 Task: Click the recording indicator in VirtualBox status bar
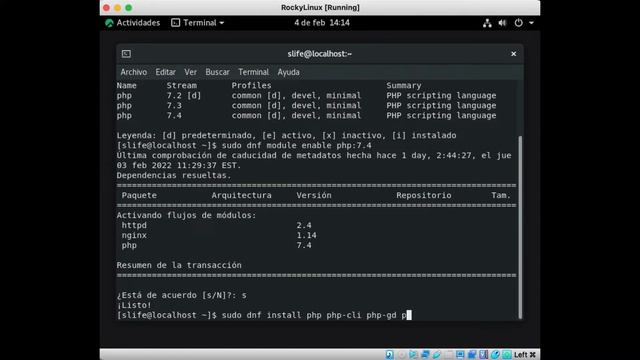tap(472, 355)
